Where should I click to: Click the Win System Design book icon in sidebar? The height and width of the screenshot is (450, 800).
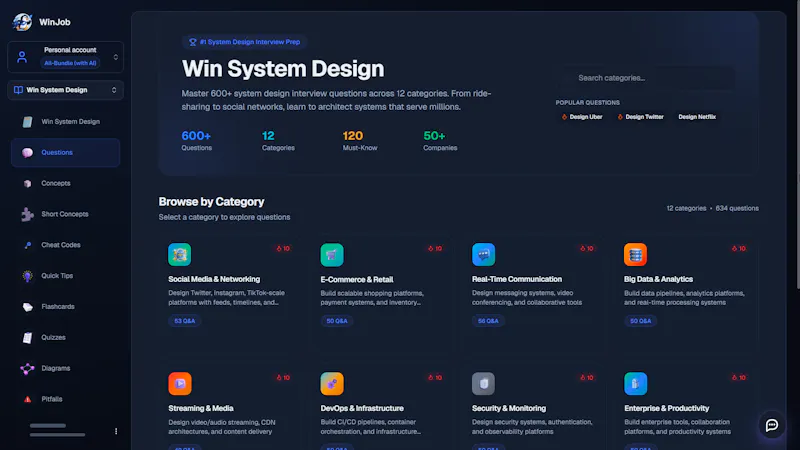click(27, 121)
